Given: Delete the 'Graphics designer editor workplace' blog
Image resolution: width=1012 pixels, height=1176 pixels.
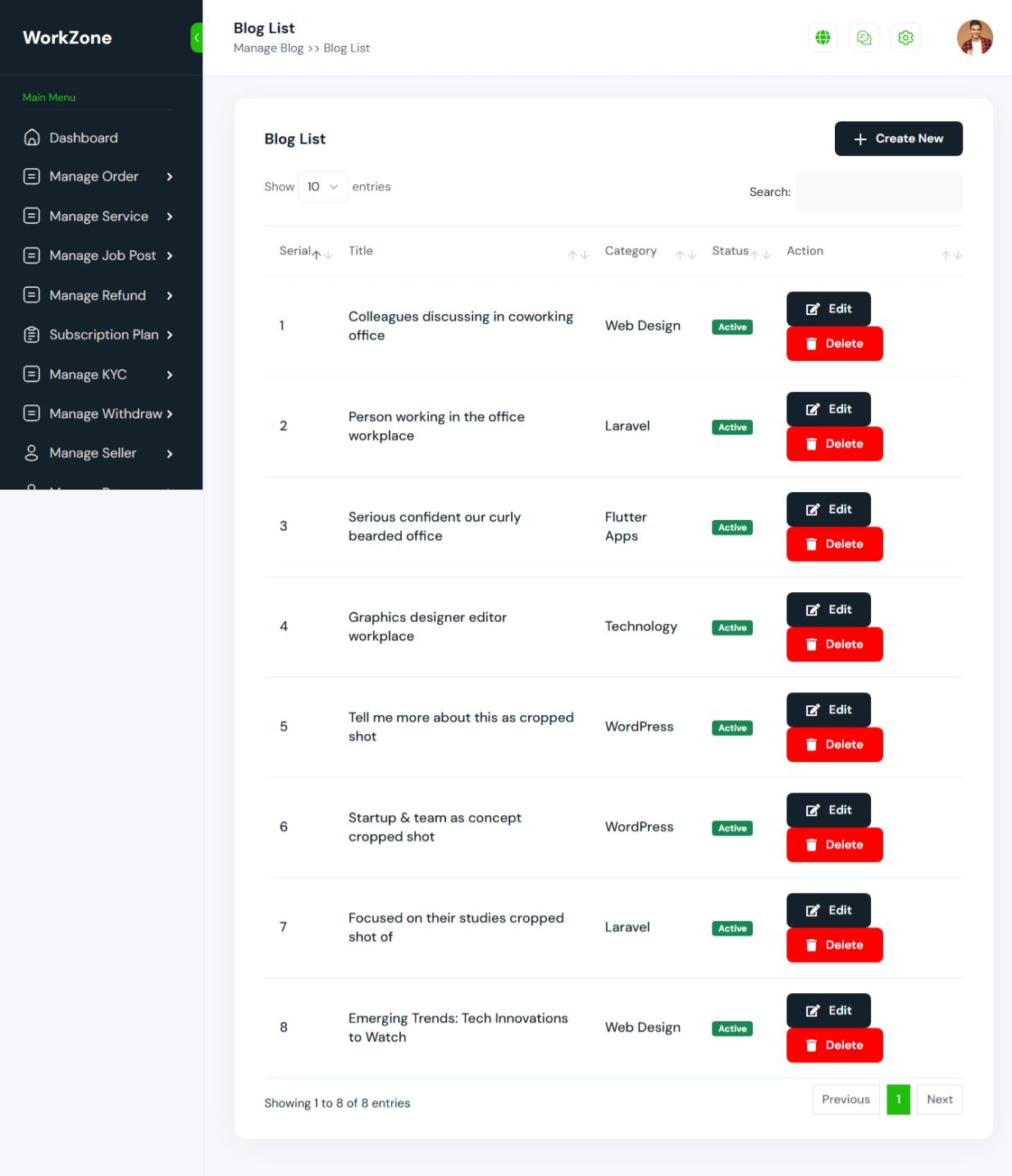Looking at the screenshot, I should [834, 645].
